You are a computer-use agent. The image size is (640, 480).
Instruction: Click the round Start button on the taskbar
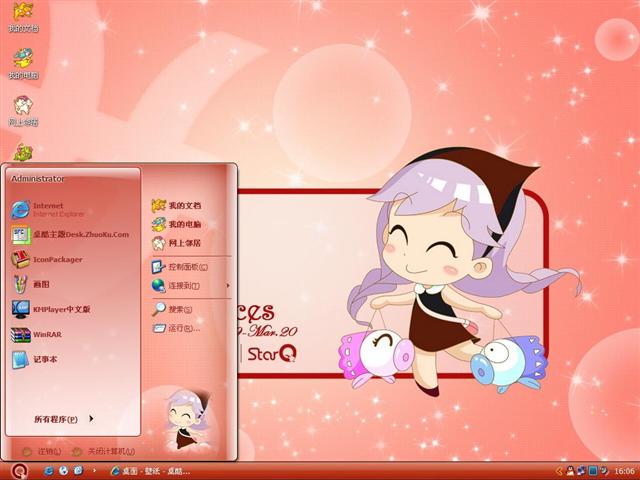[x=19, y=471]
